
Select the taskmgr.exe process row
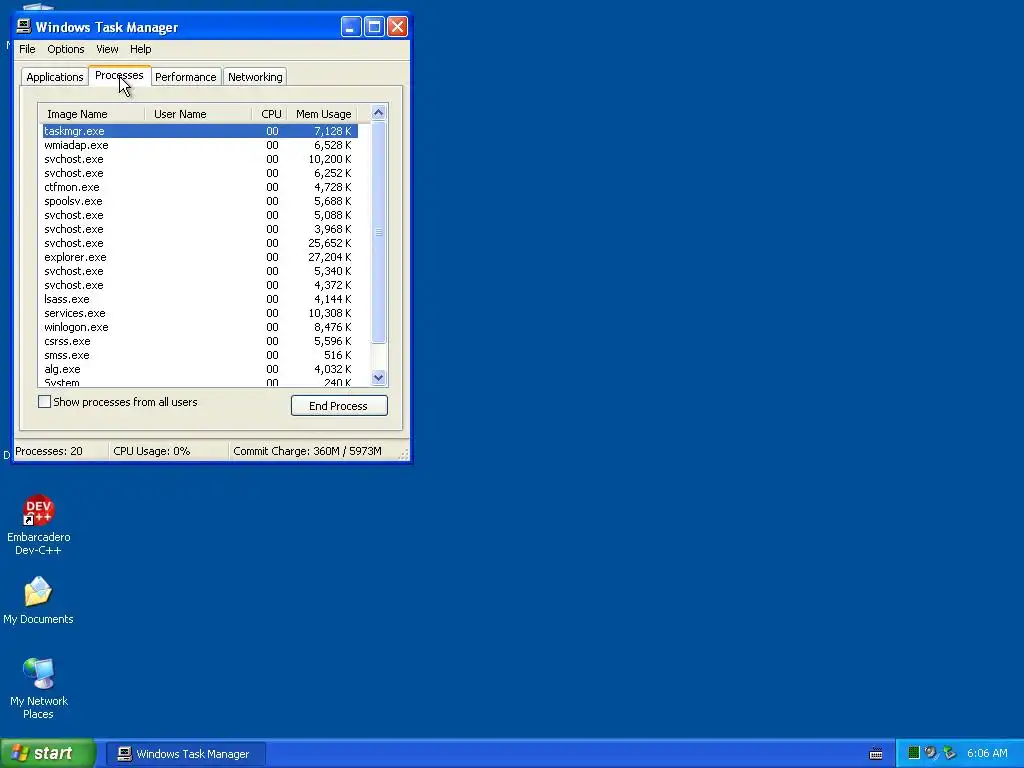pos(200,131)
